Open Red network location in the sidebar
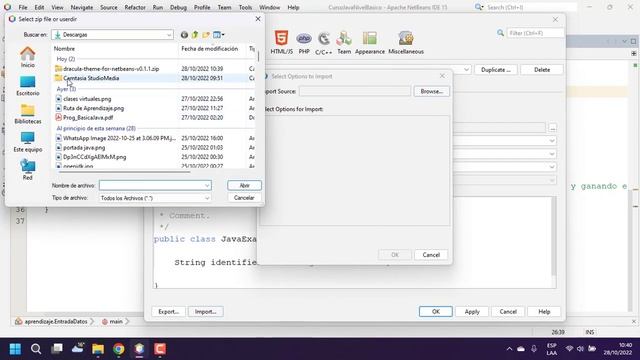 28,170
